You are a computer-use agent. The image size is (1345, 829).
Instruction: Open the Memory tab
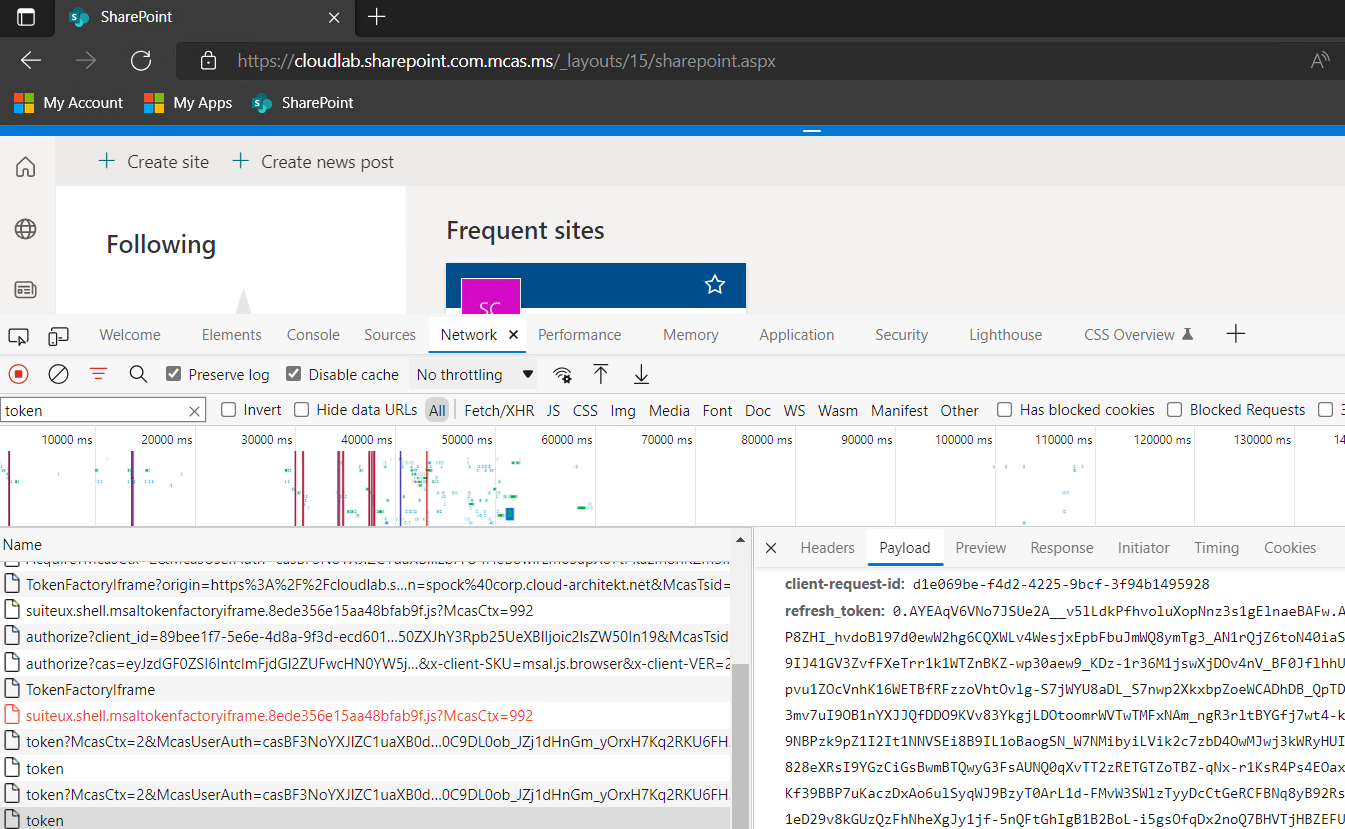pyautogui.click(x=691, y=335)
